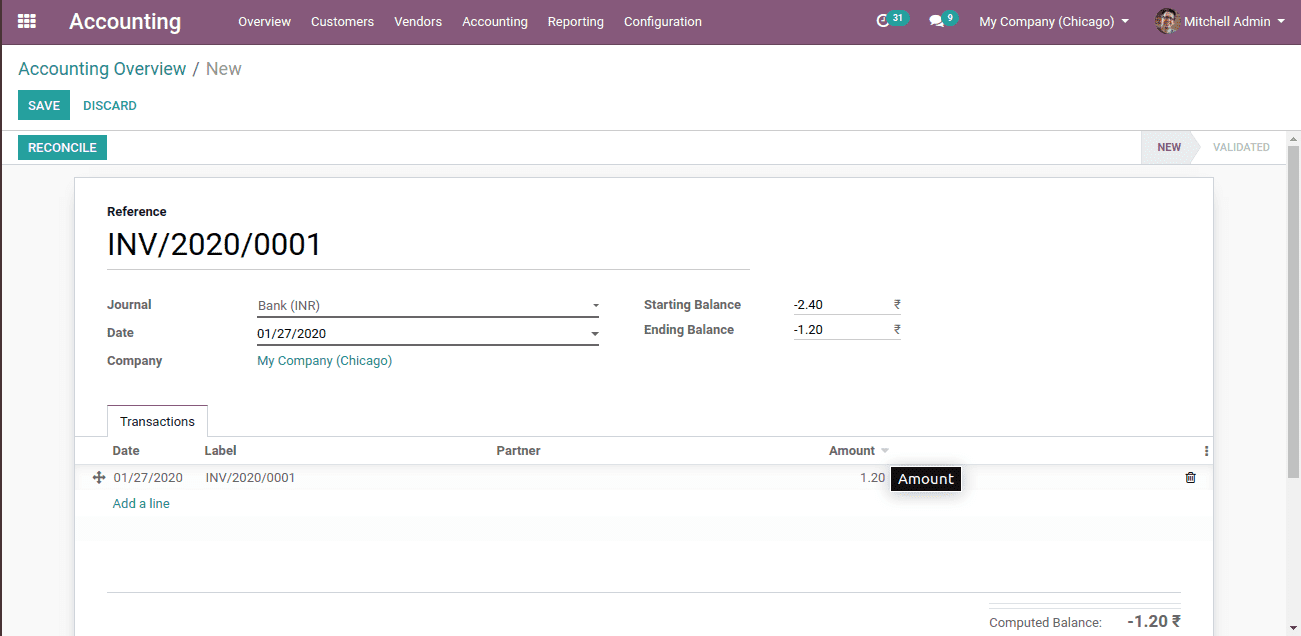Viewport: 1301px width, 636px height.
Task: Open the apps grid menu icon
Action: [27, 21]
